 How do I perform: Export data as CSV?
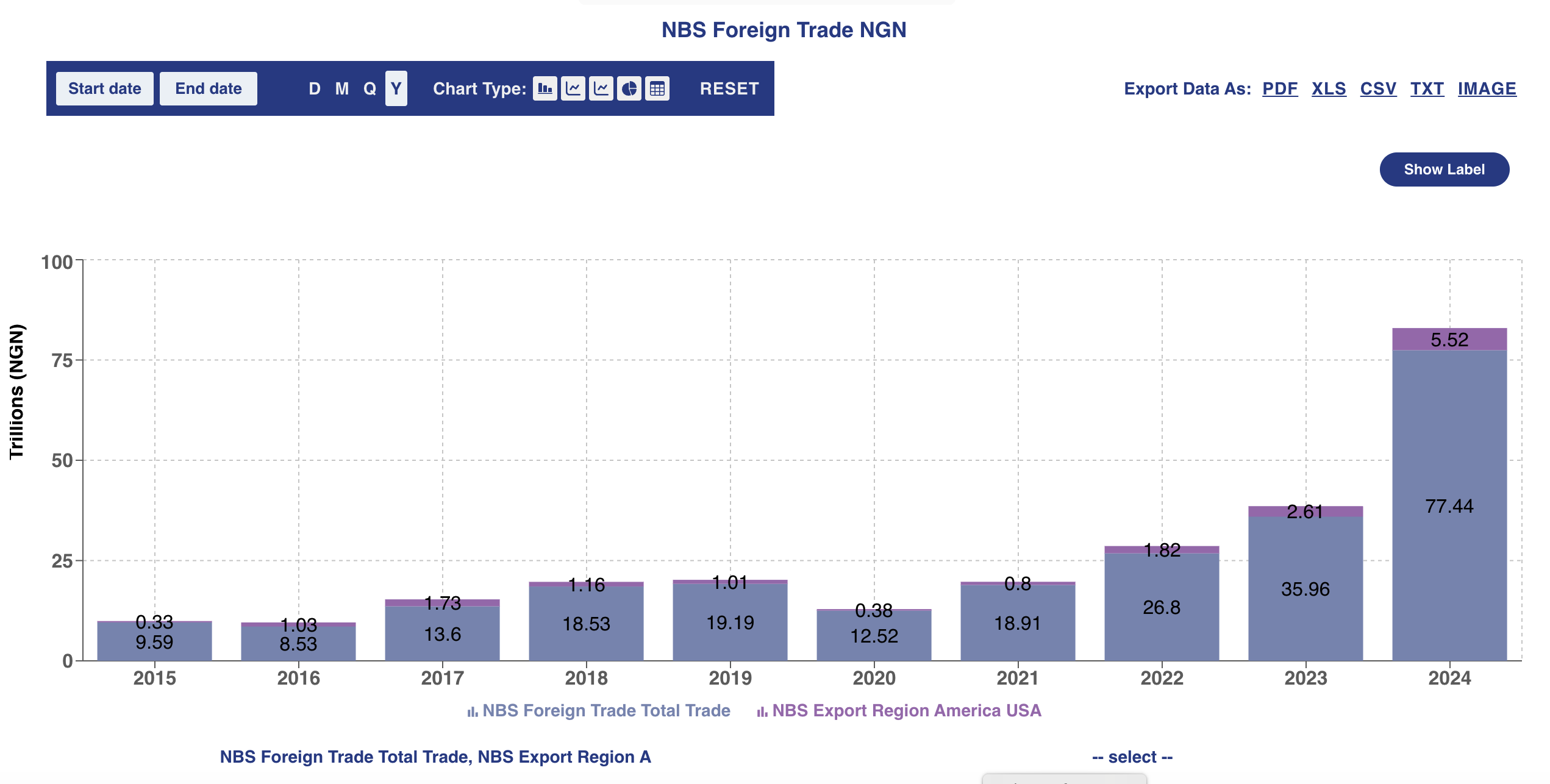1377,89
